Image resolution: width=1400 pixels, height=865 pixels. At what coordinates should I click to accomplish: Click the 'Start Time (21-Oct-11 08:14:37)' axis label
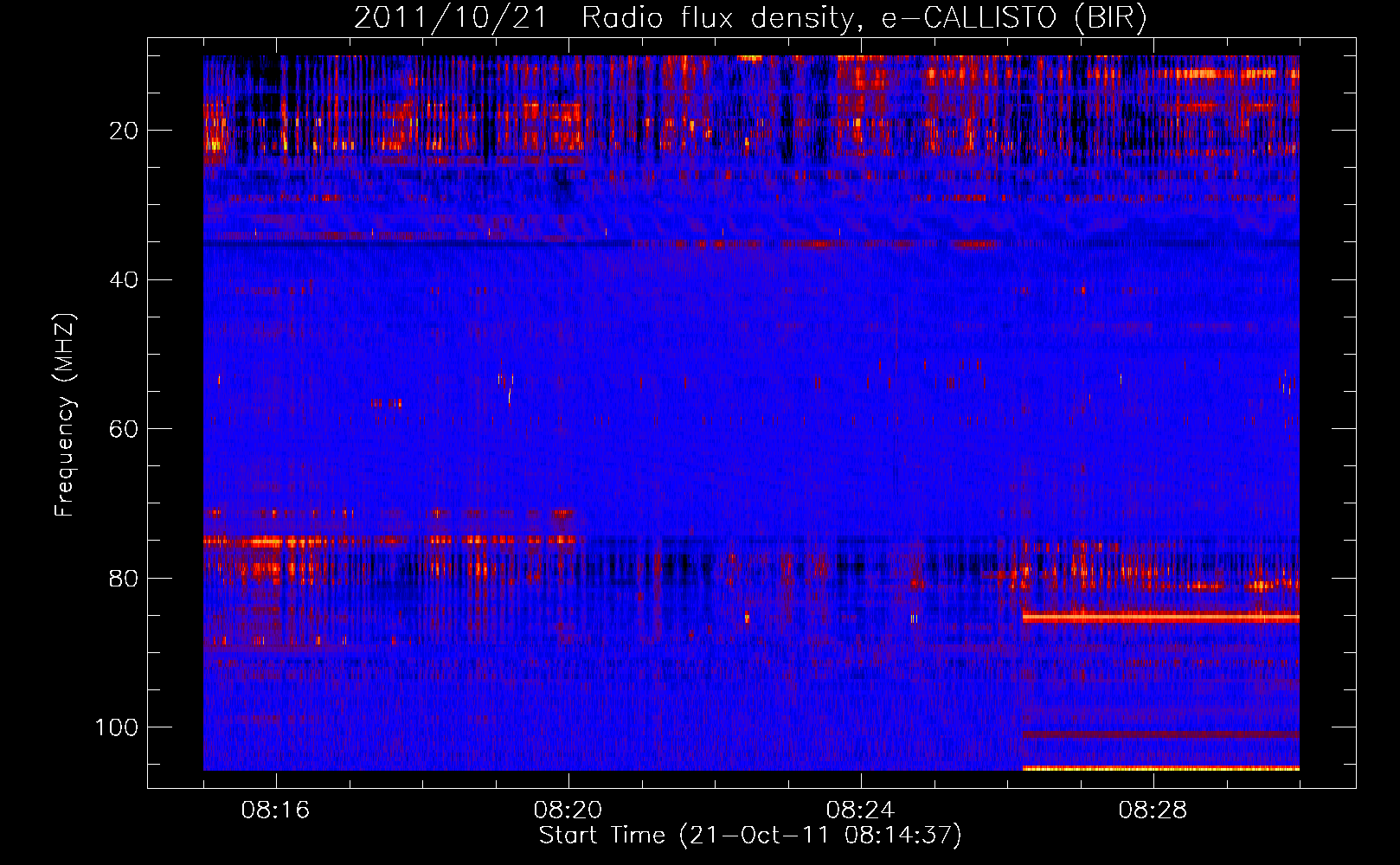(750, 836)
